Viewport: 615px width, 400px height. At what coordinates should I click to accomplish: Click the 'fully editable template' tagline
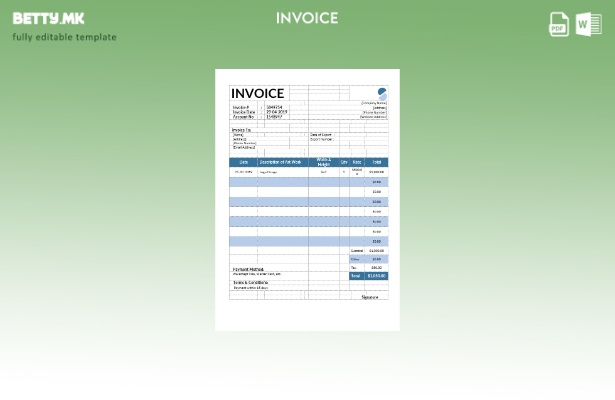point(64,37)
